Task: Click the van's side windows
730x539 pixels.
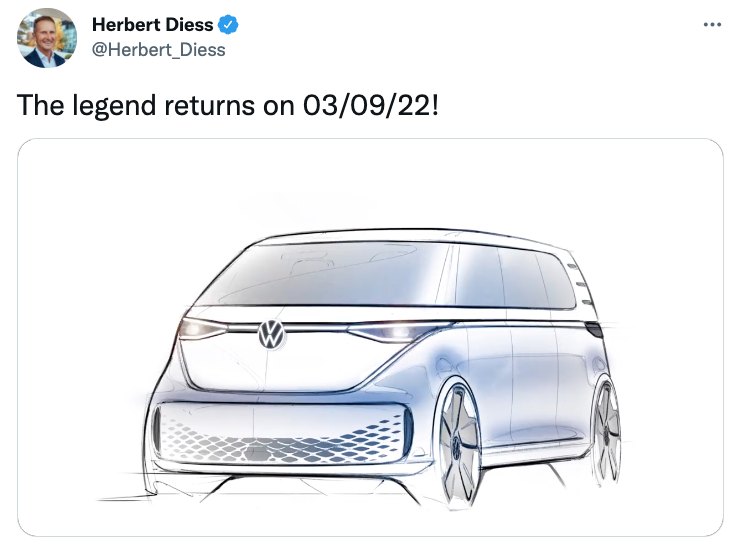Action: pos(512,277)
